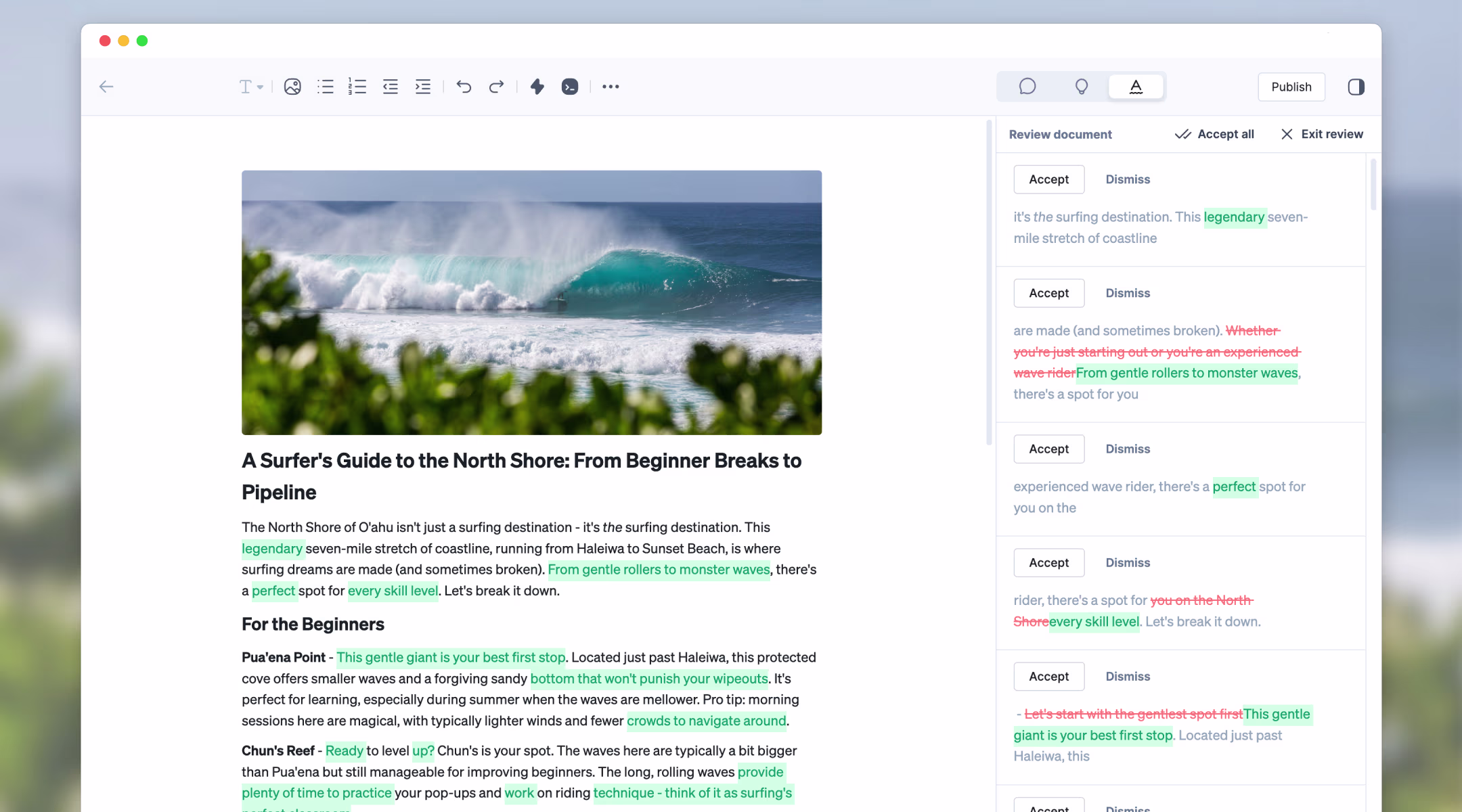The width and height of the screenshot is (1462, 812).
Task: Click highlighted 'legendary' in the document
Action: tap(272, 548)
